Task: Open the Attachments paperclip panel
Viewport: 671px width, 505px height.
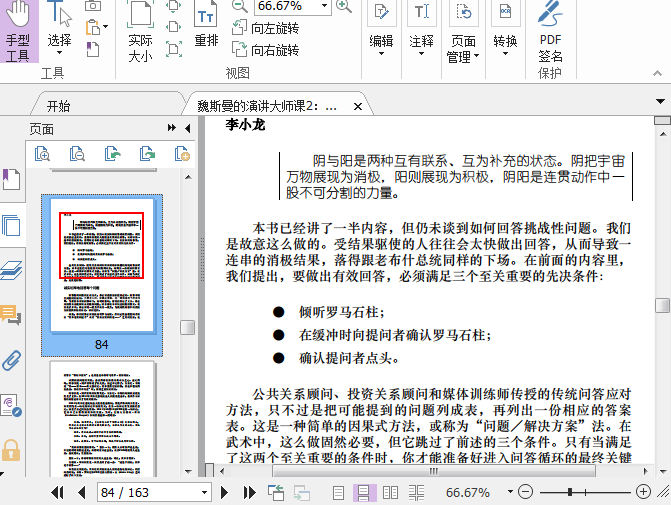Action: click(x=11, y=360)
